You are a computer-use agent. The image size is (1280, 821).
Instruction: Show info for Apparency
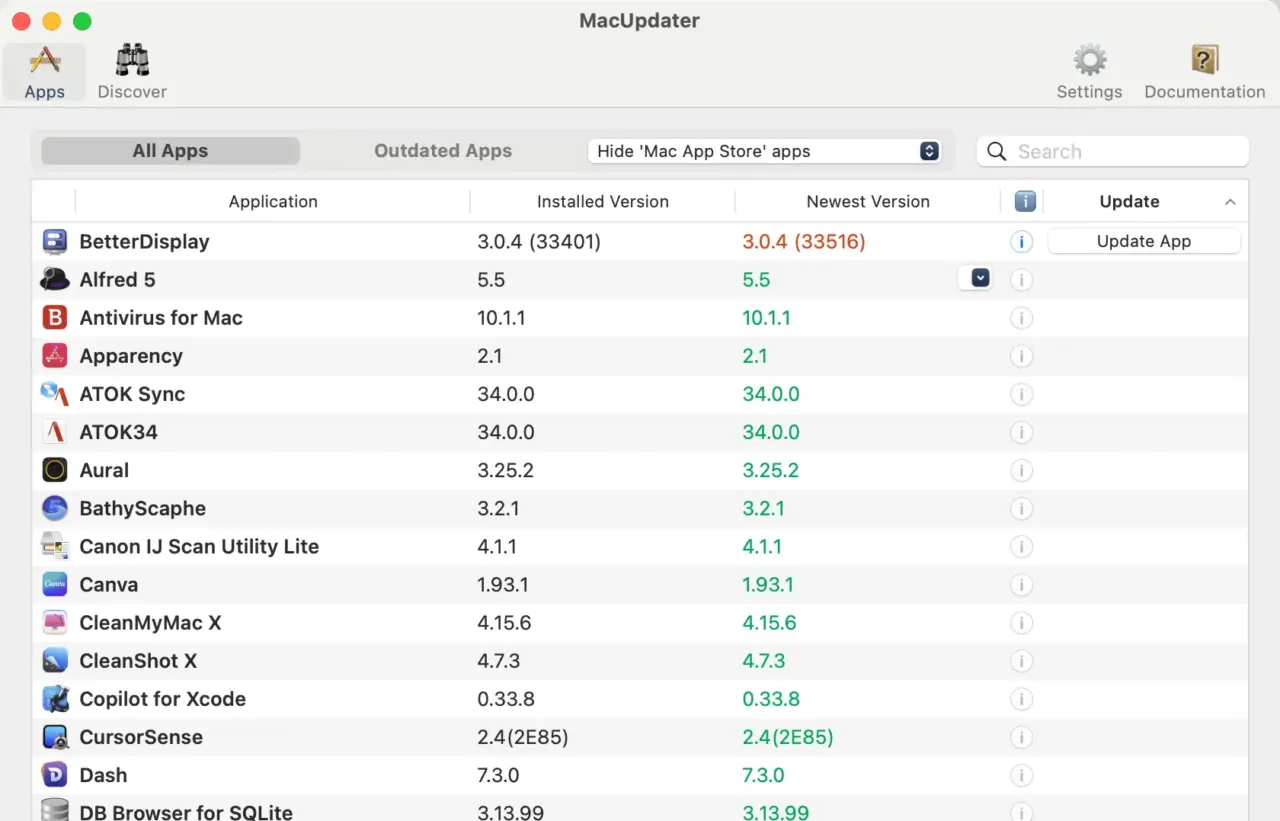[x=1021, y=356]
